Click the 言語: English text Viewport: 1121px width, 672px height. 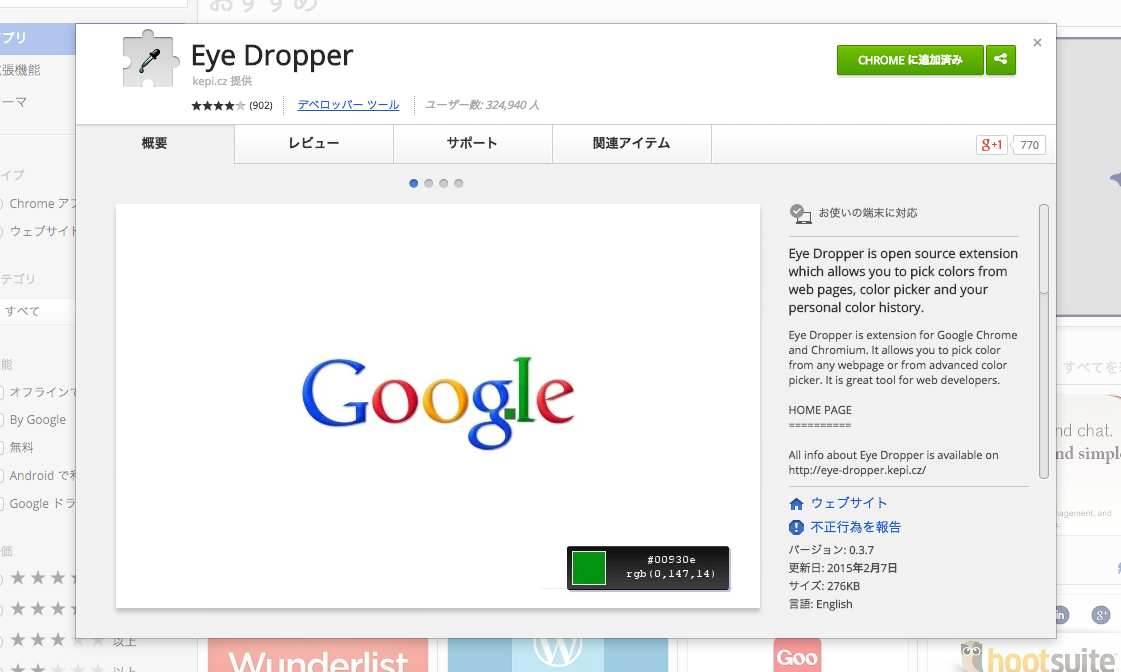click(821, 604)
